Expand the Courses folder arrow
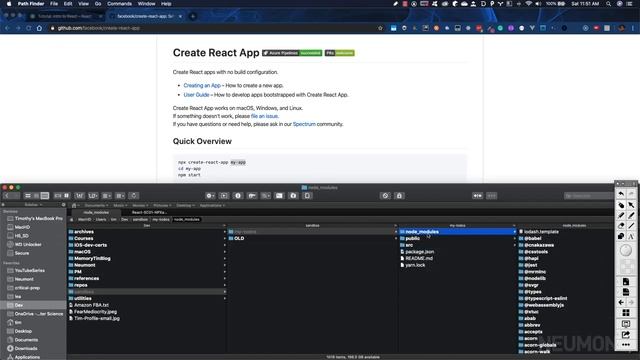Viewport: 640px width, 360px height. pyautogui.click(x=224, y=238)
